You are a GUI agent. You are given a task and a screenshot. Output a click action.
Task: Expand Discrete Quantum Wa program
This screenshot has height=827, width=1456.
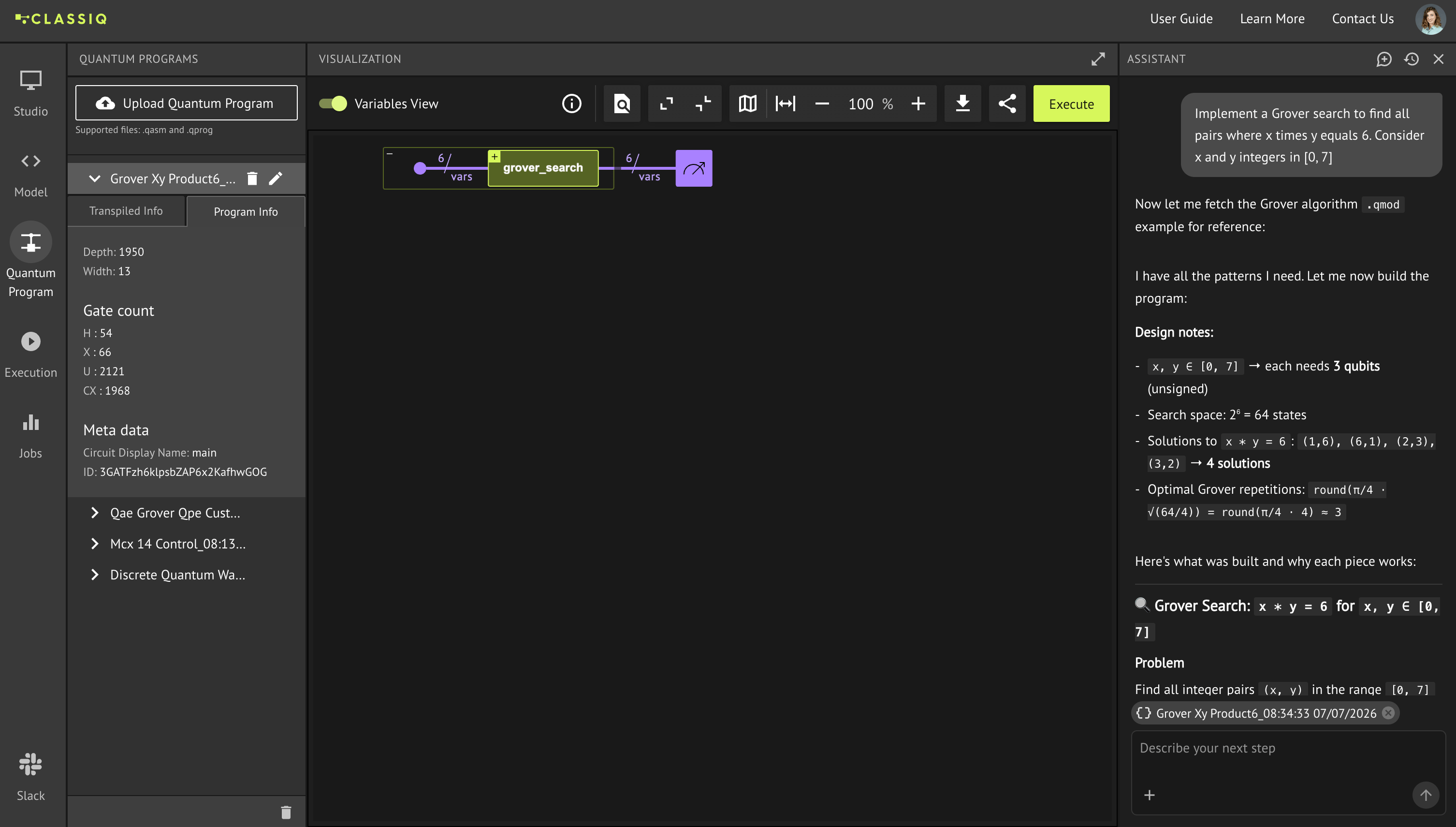[95, 575]
